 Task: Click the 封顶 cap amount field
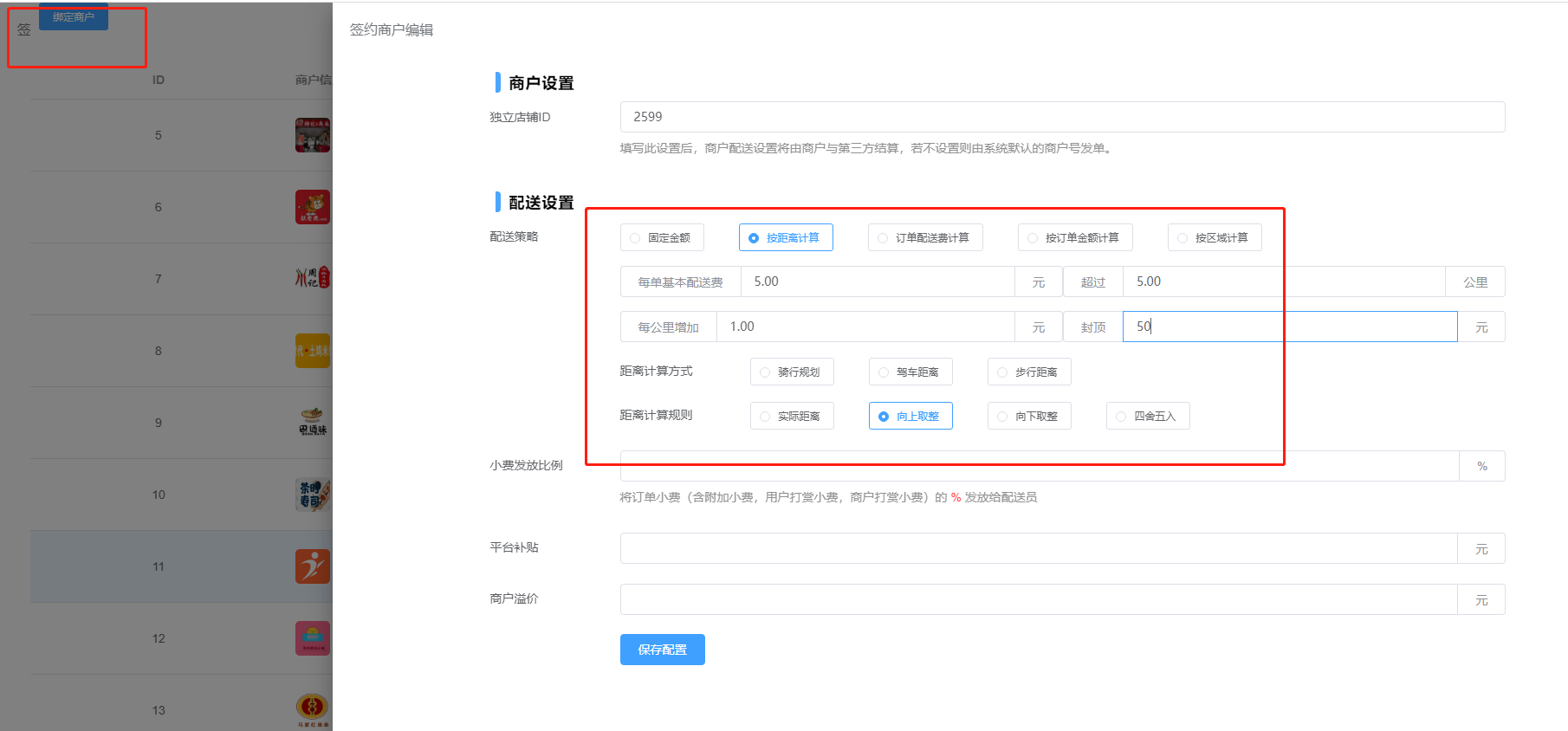1290,327
